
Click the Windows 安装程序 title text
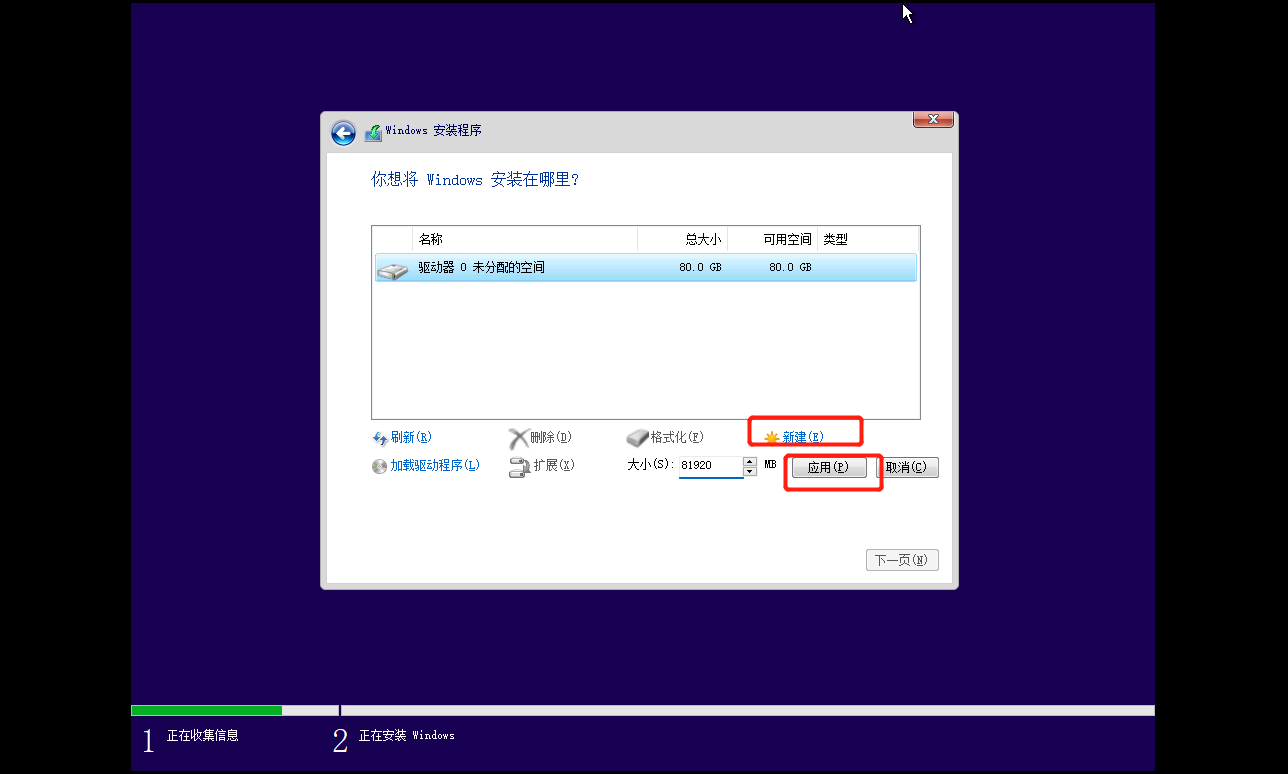433,131
